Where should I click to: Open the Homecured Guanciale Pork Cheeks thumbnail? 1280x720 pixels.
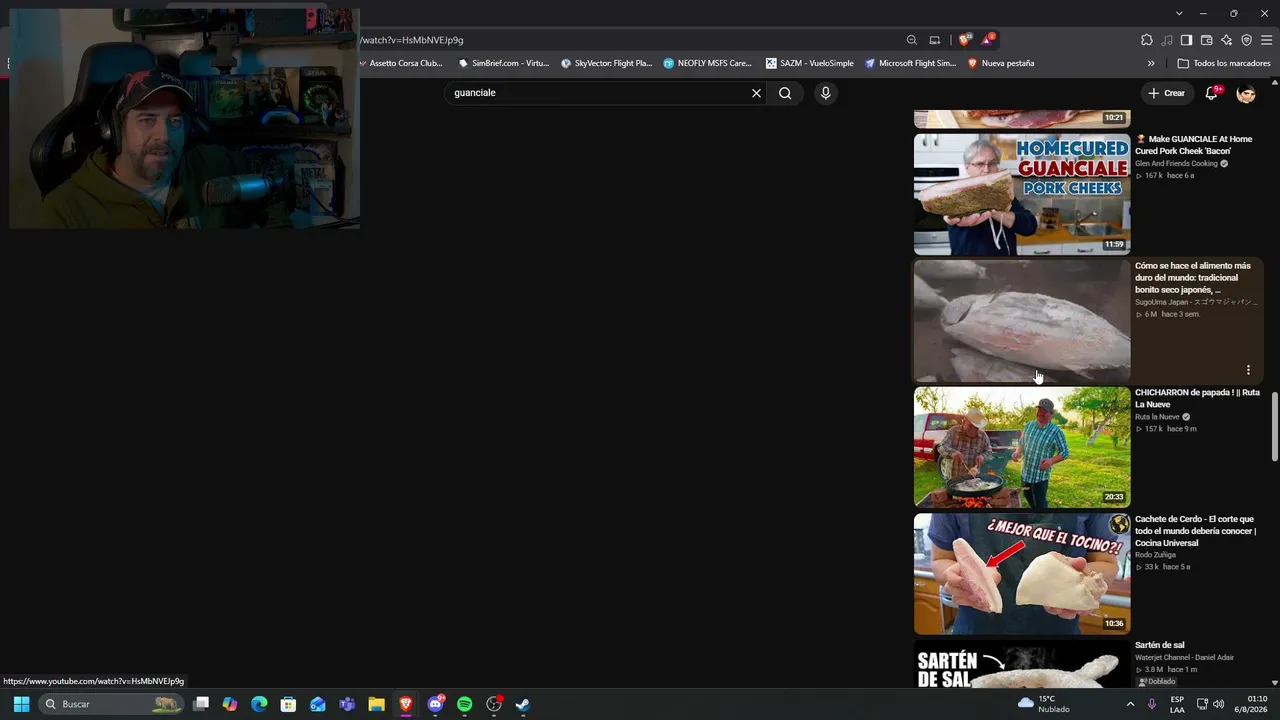[1022, 194]
